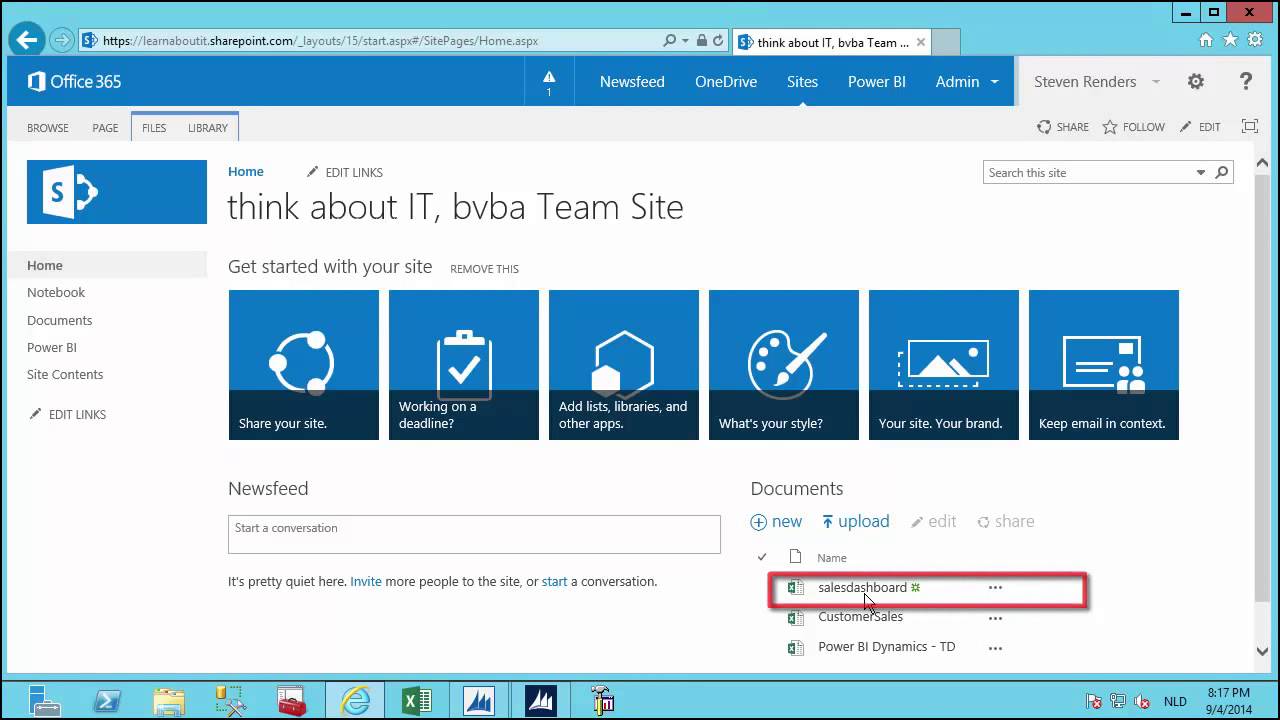
Task: Click the Excel icon for salesdashboard
Action: [796, 588]
